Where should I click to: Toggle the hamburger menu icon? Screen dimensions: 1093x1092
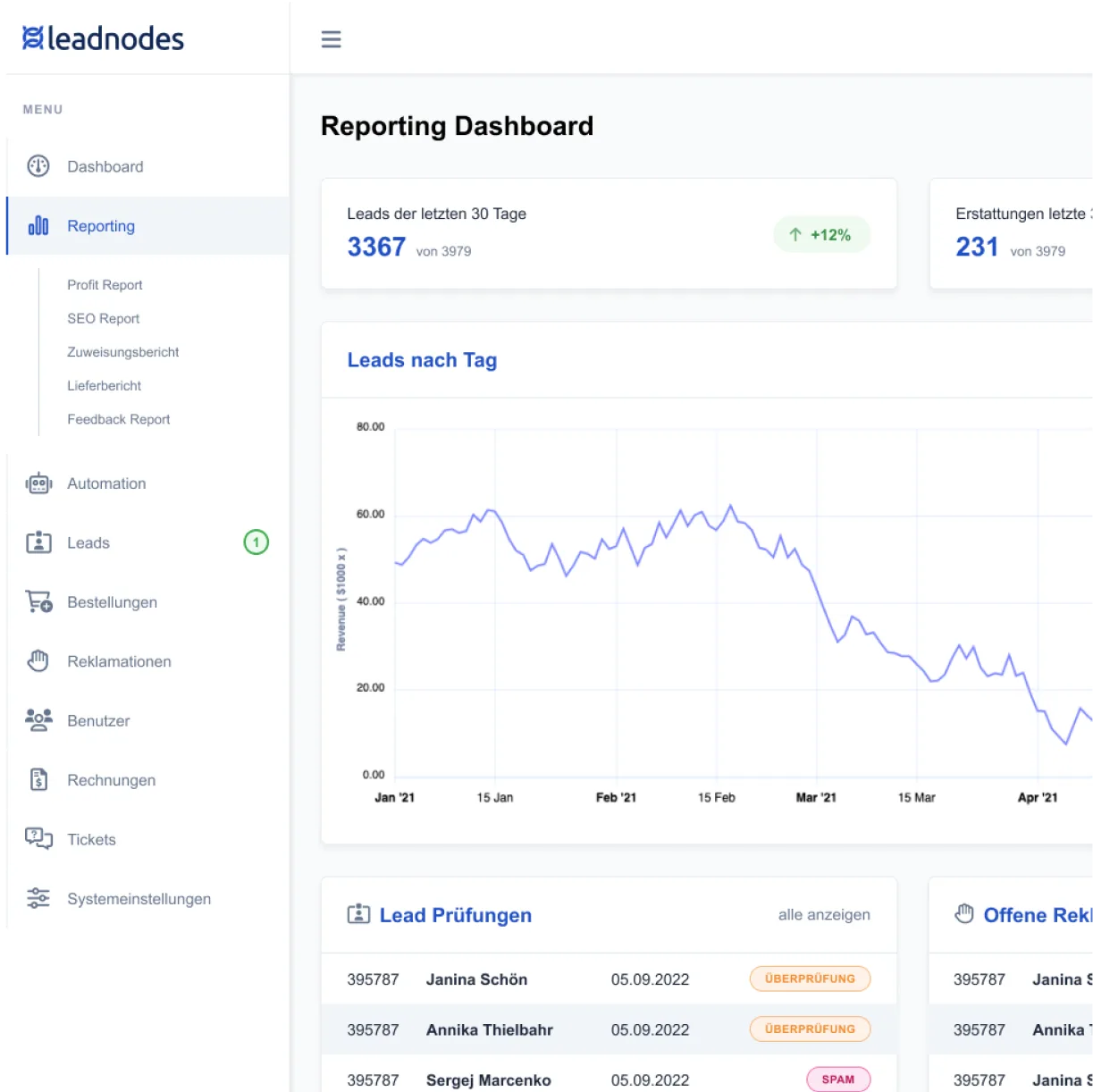coord(331,39)
